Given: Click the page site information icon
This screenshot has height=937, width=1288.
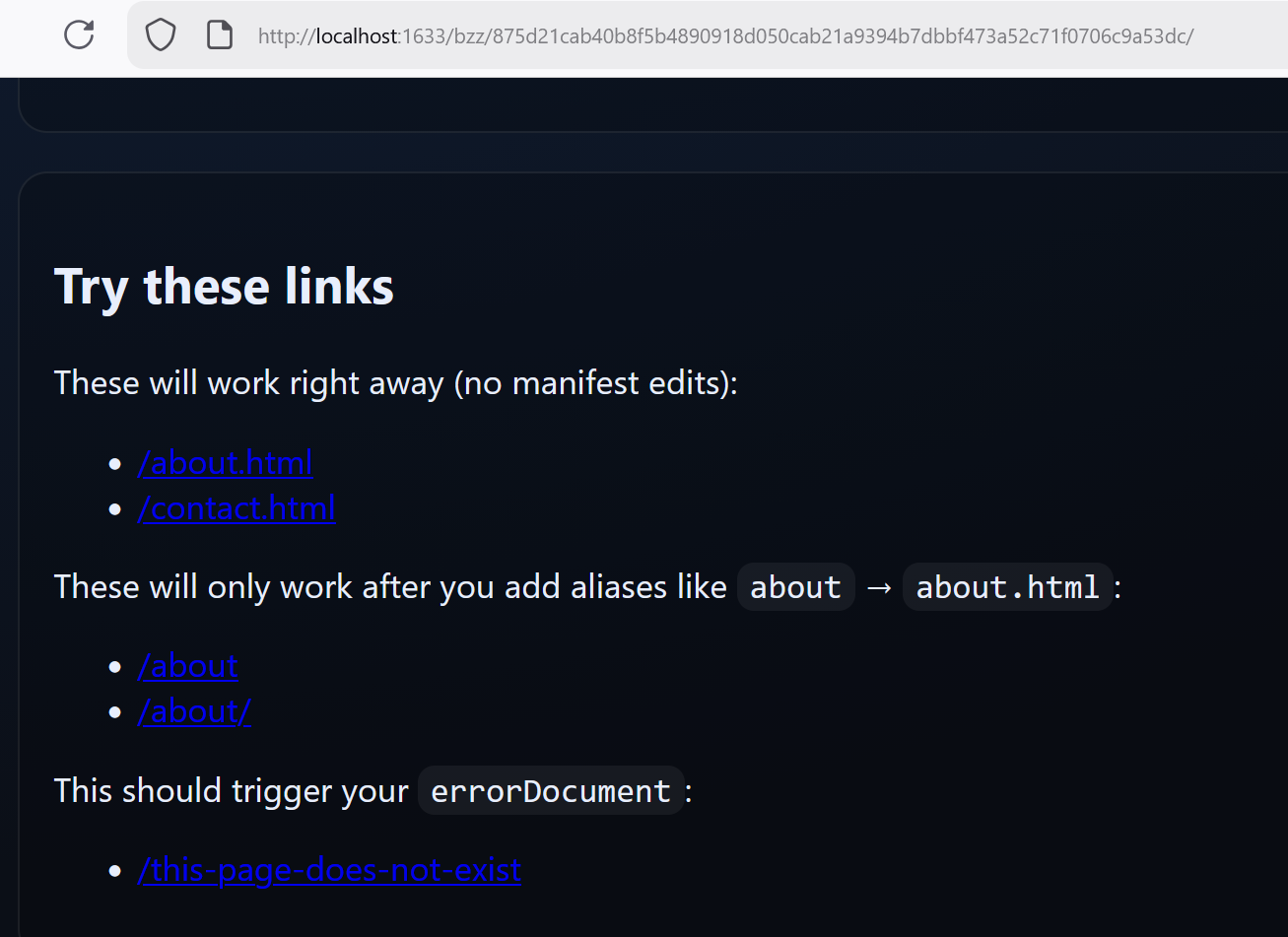Looking at the screenshot, I should pos(219,35).
